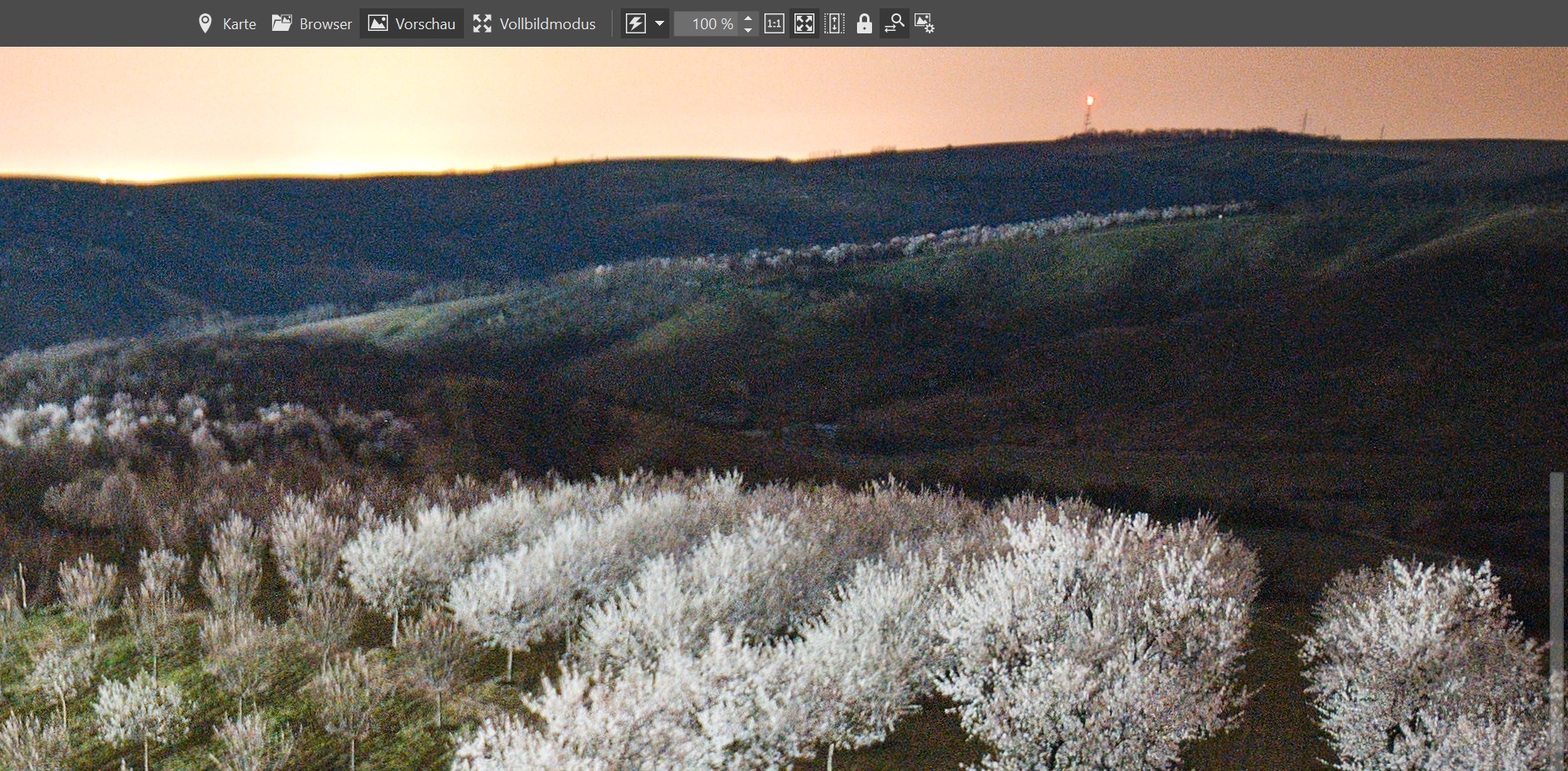Toggle the zoom lock padlock
Image resolution: width=1568 pixels, height=771 pixels.
(865, 23)
